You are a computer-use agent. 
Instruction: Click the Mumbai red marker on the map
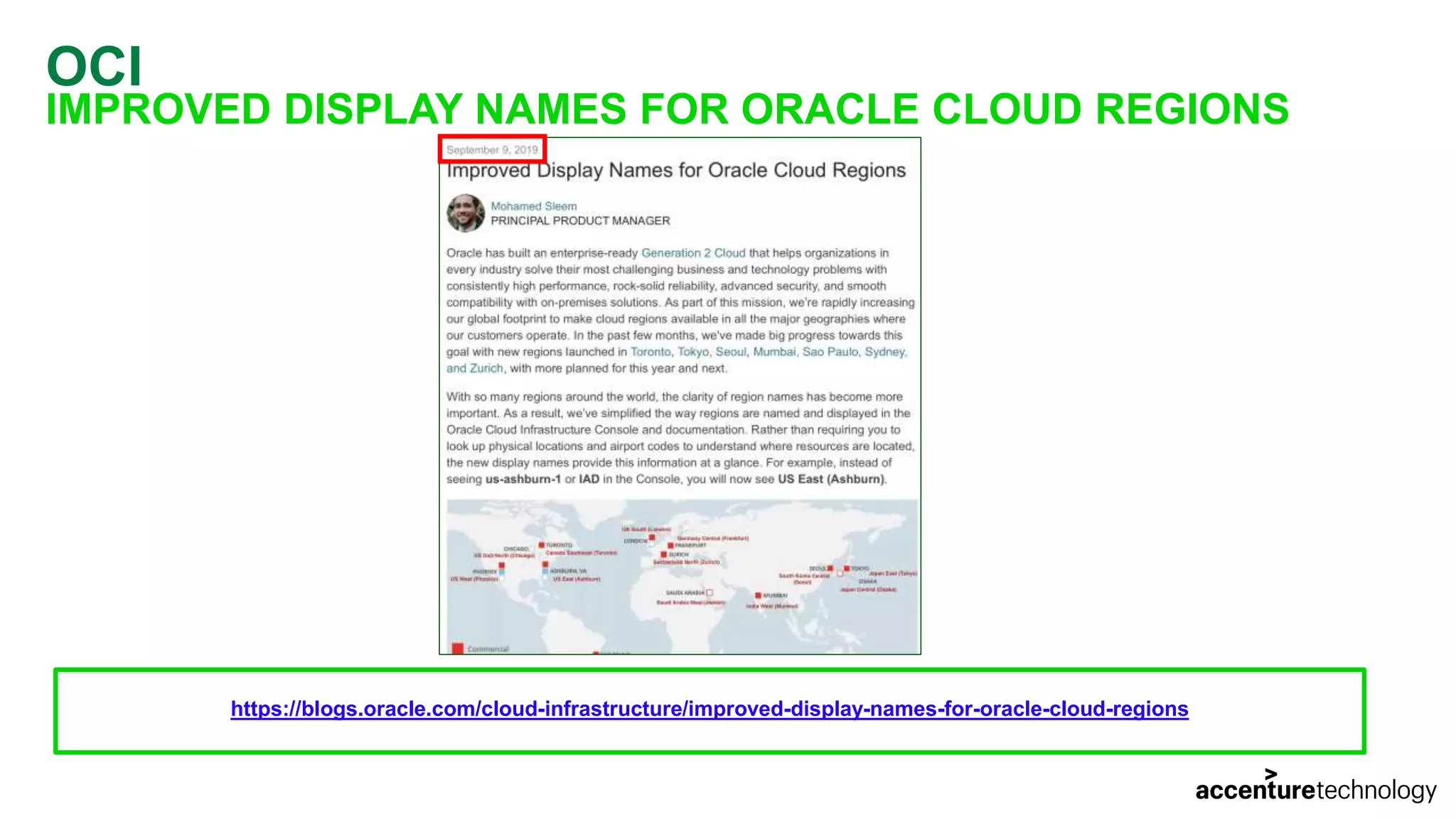[x=758, y=595]
